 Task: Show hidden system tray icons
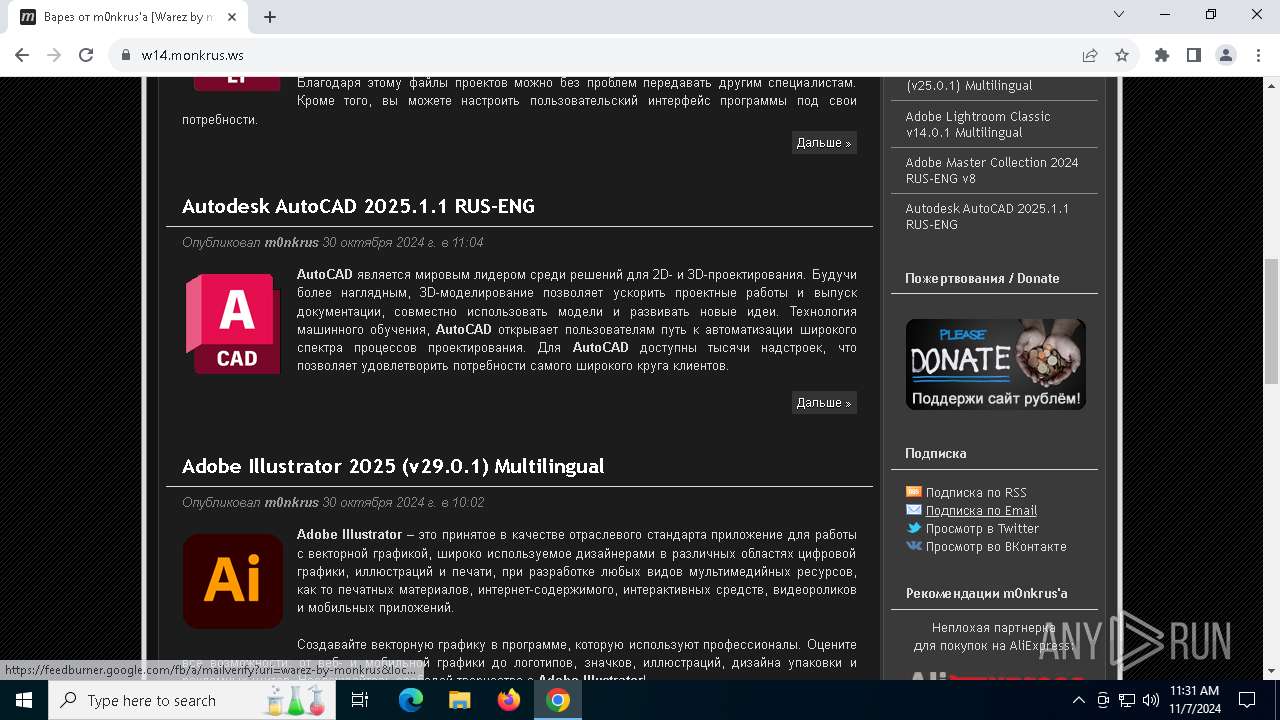point(1078,700)
